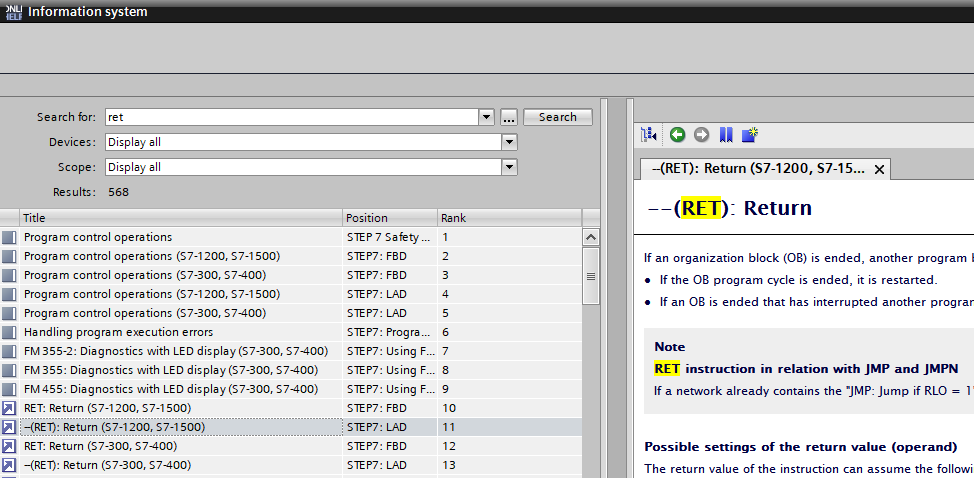The image size is (974, 478).
Task: Sort results by Rank column header
Action: [506, 218]
